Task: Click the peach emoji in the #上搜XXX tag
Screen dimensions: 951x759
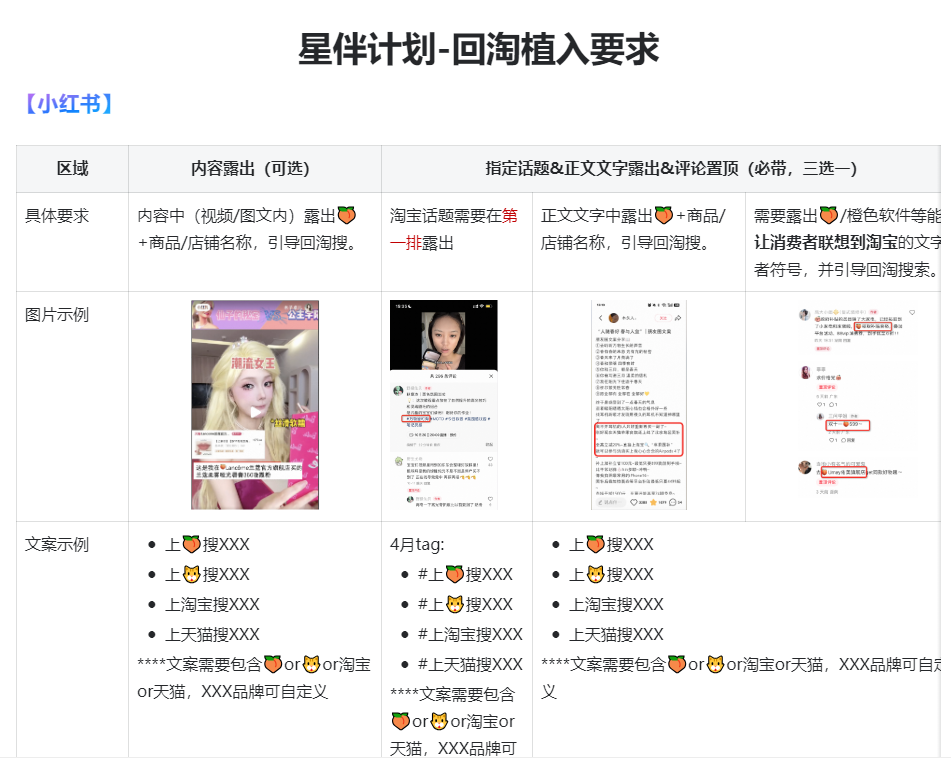Action: point(455,575)
